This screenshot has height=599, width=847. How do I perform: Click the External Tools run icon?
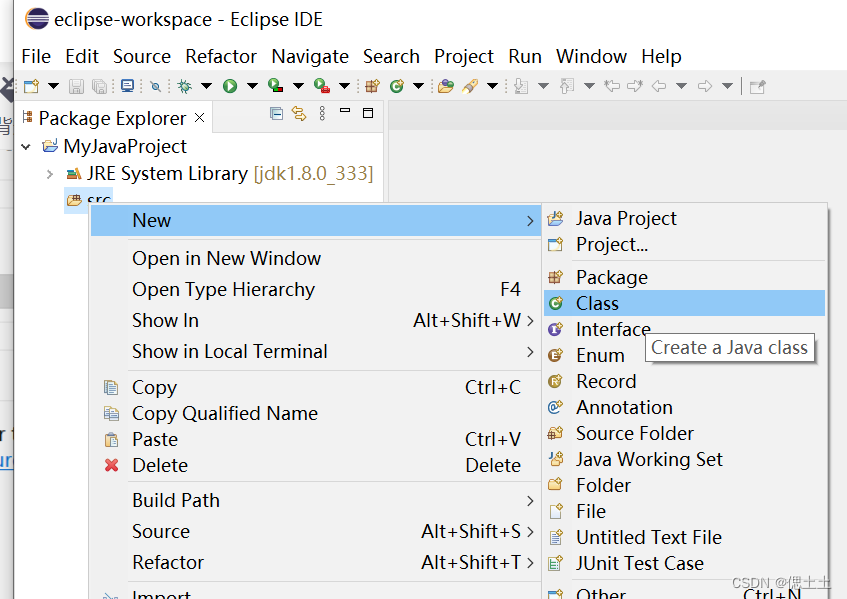pyautogui.click(x=322, y=86)
